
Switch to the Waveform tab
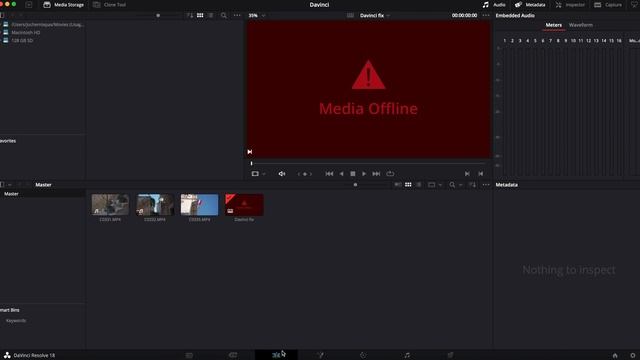tap(580, 25)
